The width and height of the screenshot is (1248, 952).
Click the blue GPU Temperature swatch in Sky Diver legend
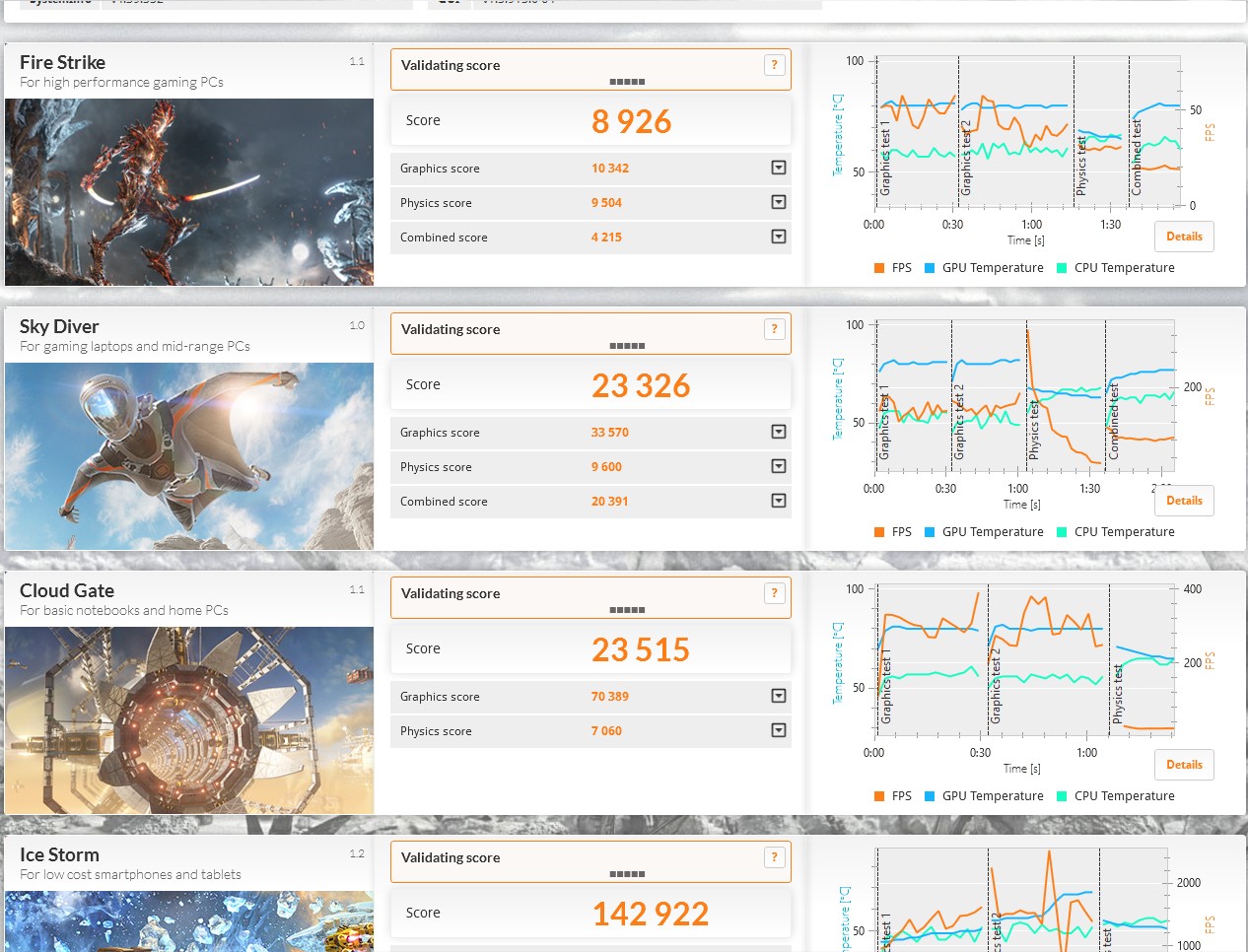click(930, 532)
